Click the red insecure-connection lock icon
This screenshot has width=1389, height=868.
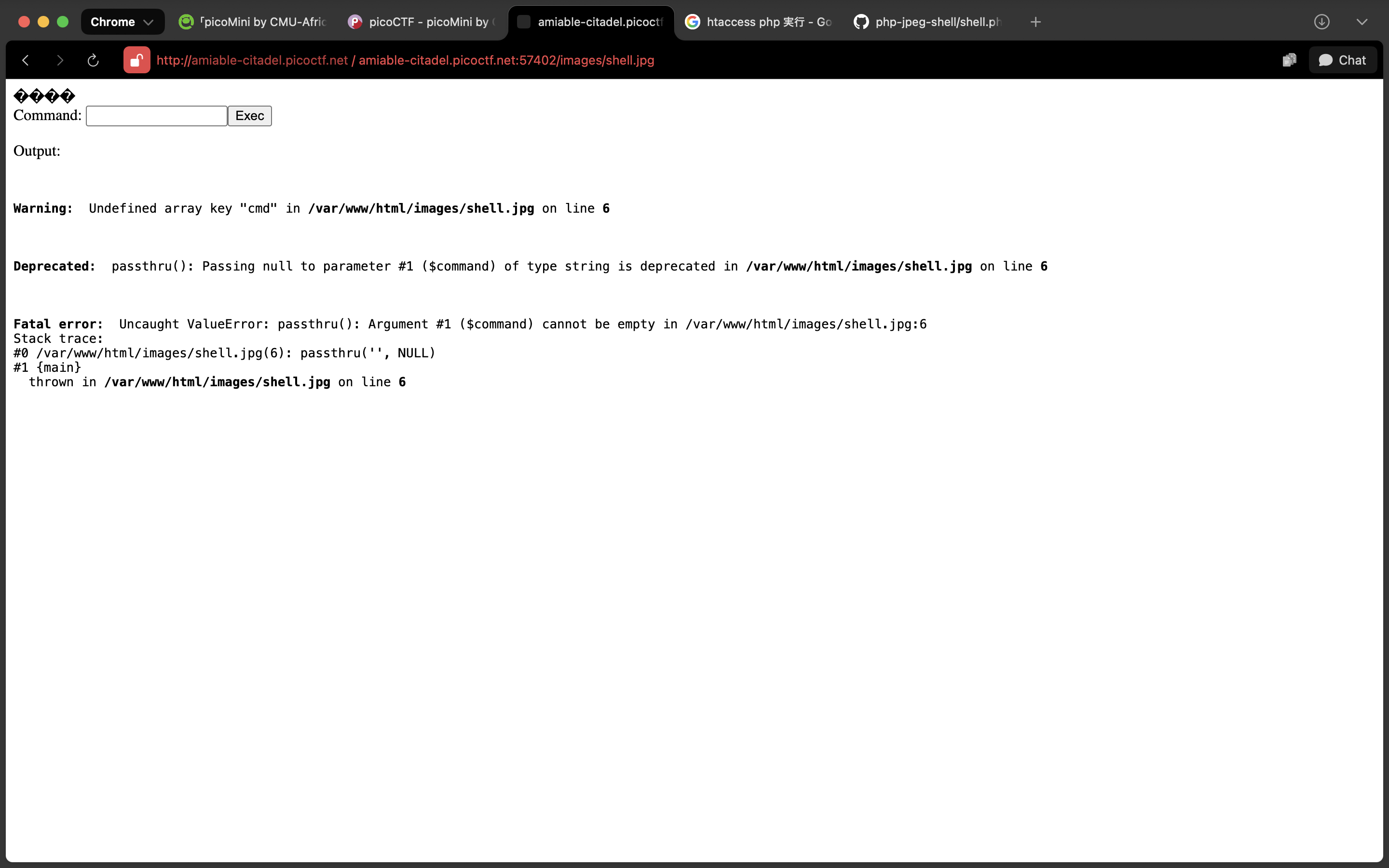[136, 60]
